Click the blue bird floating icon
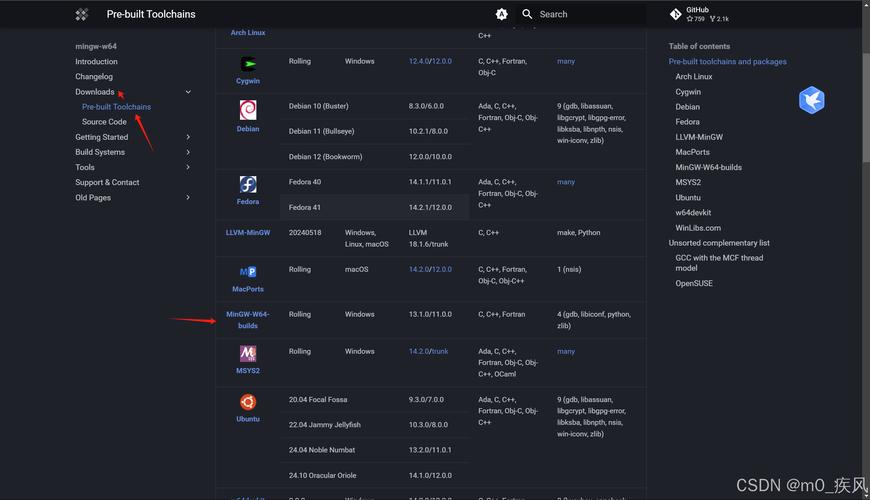870x500 pixels. 812,100
